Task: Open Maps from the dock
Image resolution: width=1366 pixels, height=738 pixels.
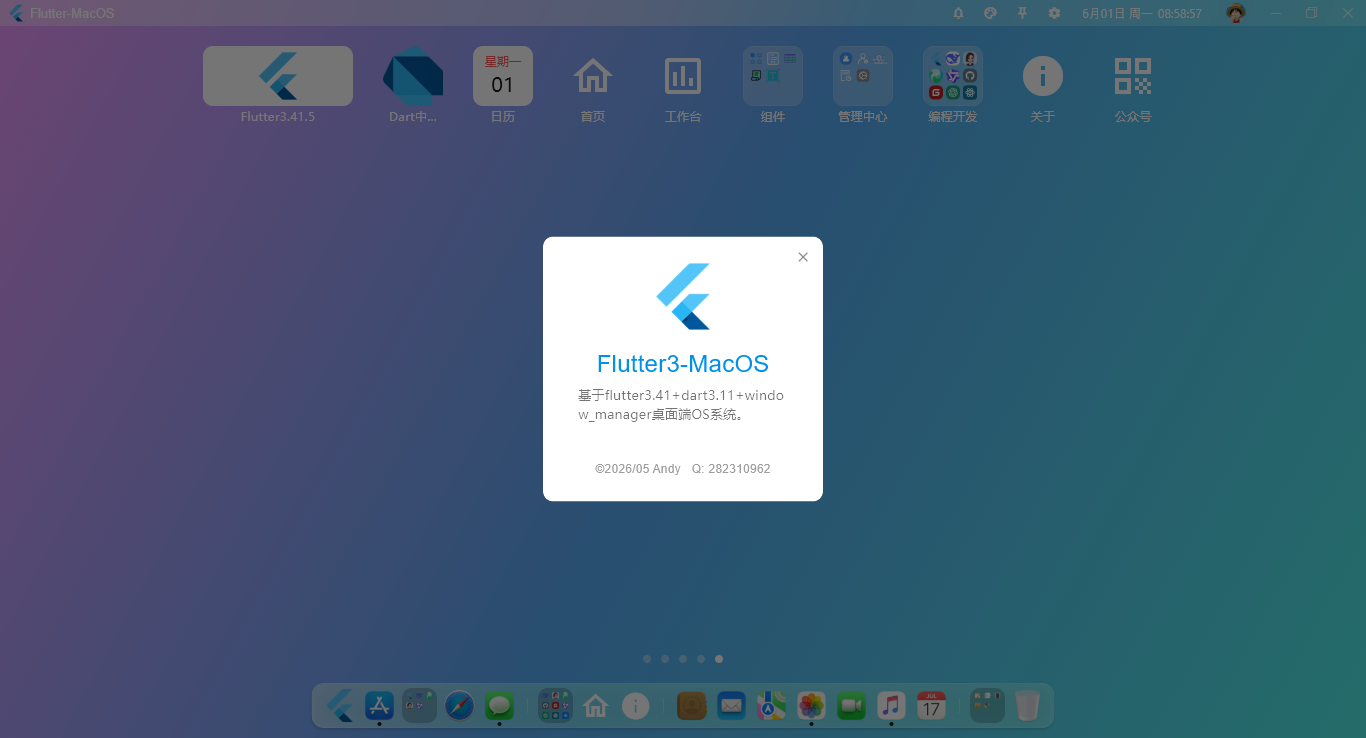Action: [771, 706]
